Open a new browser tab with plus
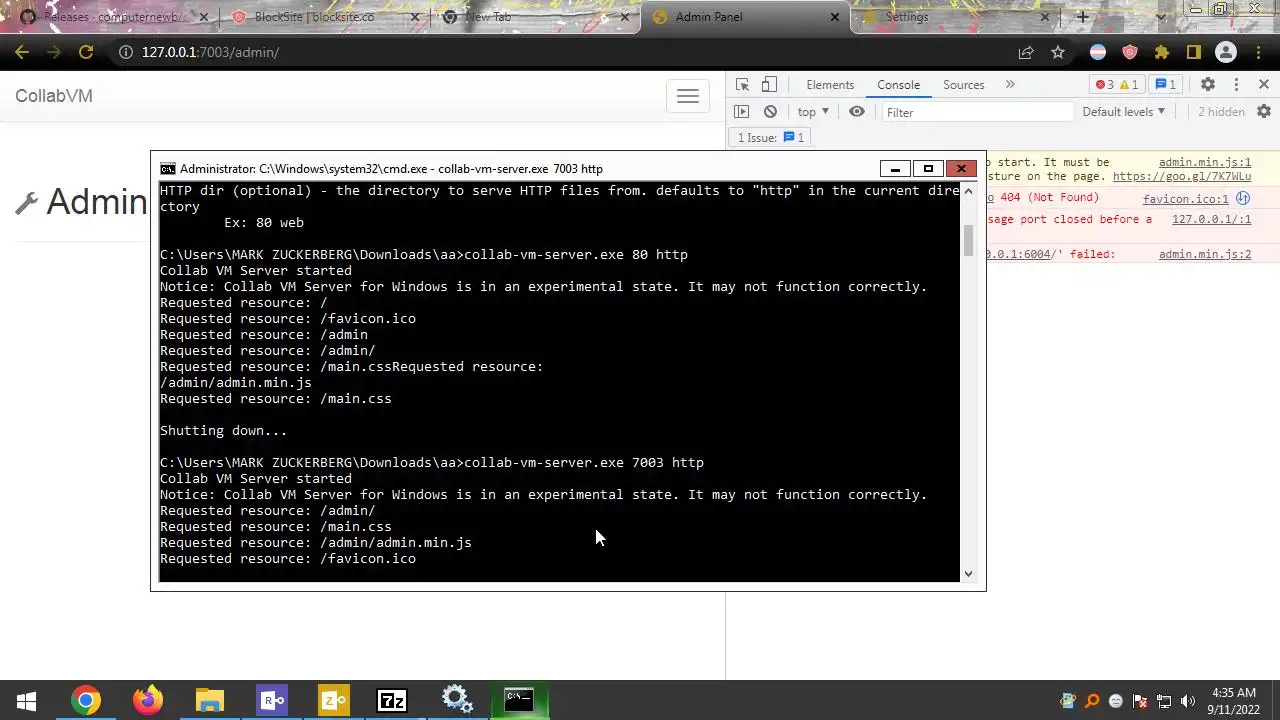Viewport: 1280px width, 720px height. click(x=1082, y=17)
